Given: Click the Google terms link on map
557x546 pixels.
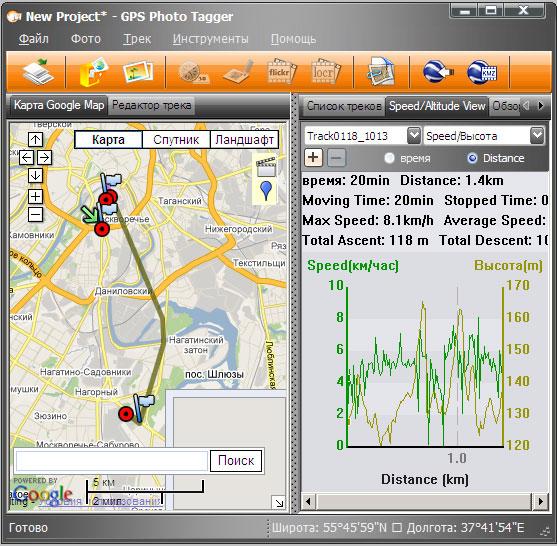Looking at the screenshot, I should pos(100,501).
